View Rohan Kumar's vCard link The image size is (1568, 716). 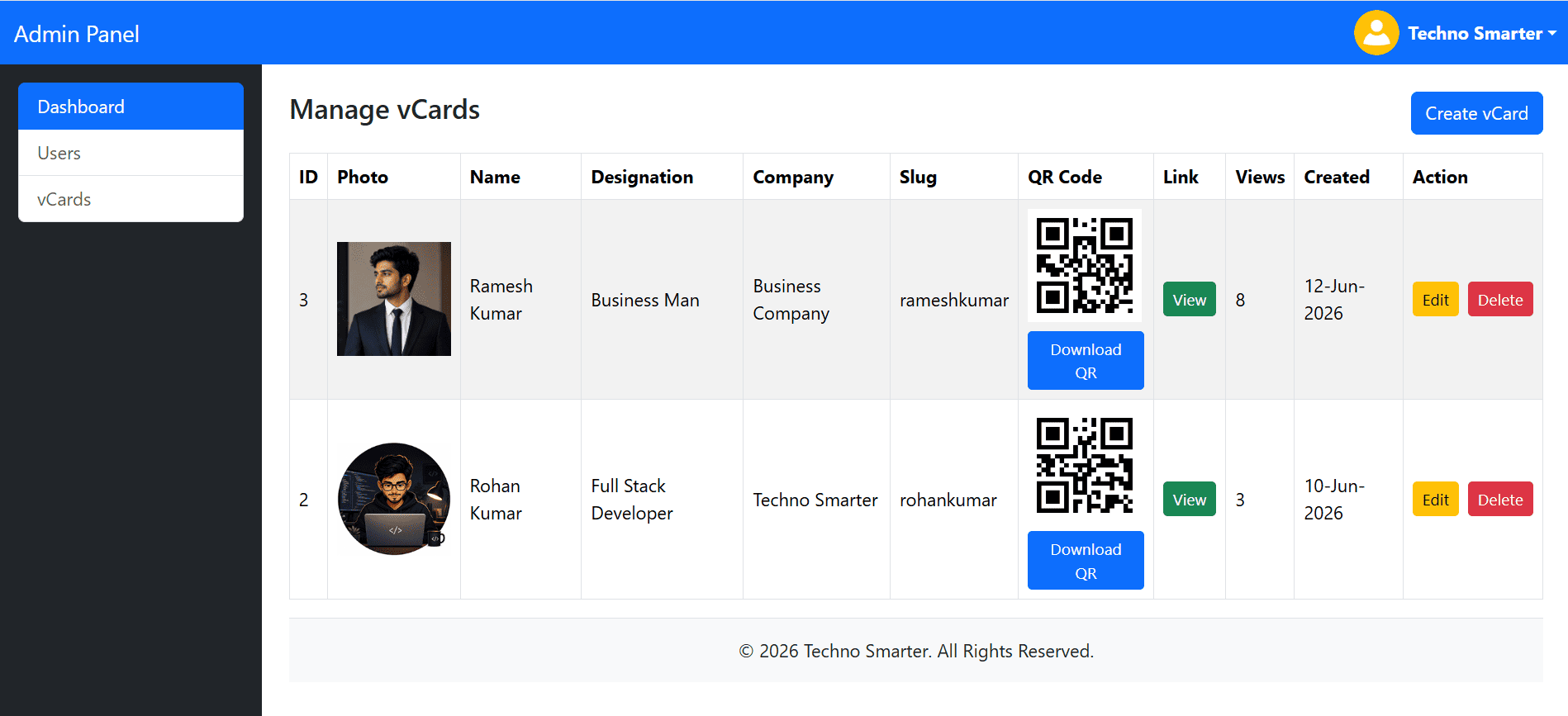click(x=1190, y=499)
